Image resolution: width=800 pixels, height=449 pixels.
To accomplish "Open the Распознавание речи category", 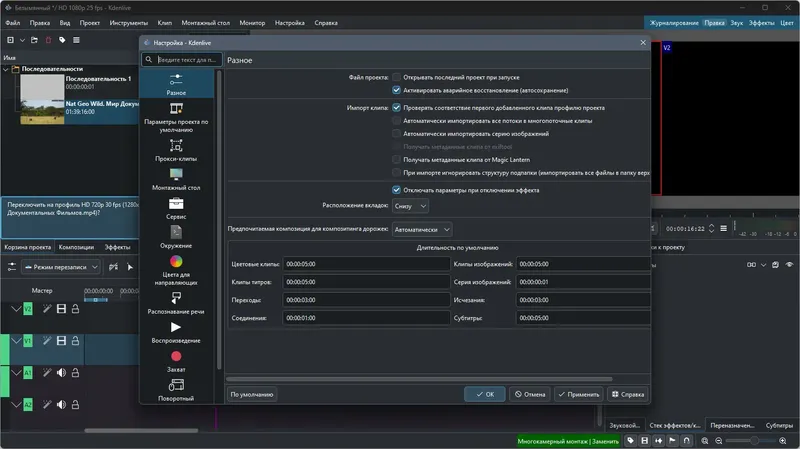I will click(x=176, y=303).
